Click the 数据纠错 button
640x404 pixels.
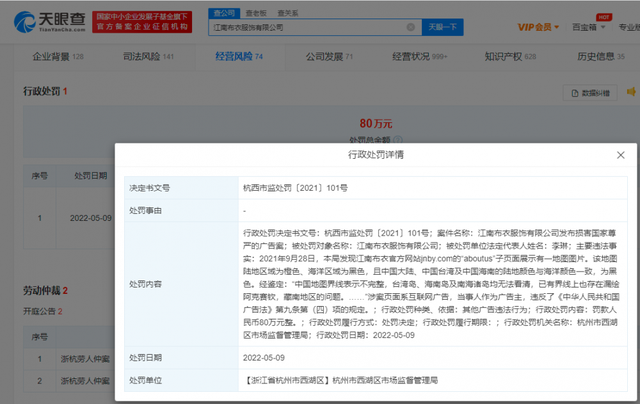(x=589, y=93)
